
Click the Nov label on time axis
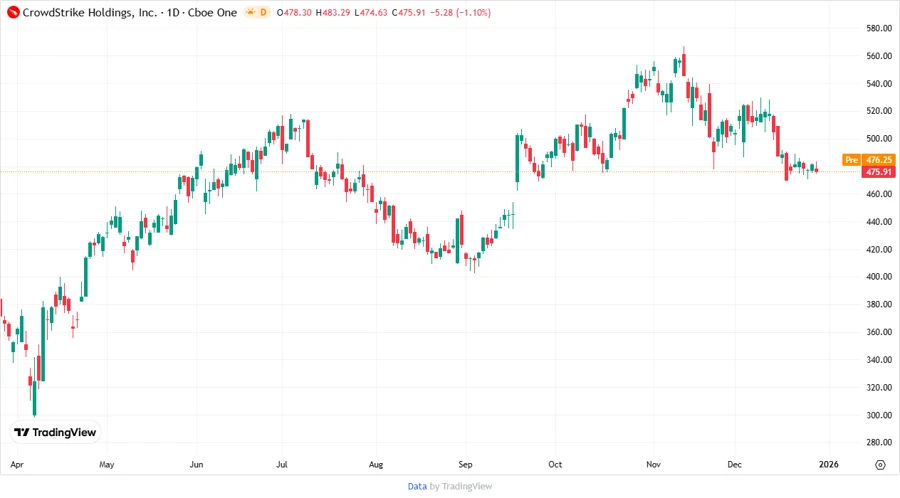pyautogui.click(x=653, y=464)
